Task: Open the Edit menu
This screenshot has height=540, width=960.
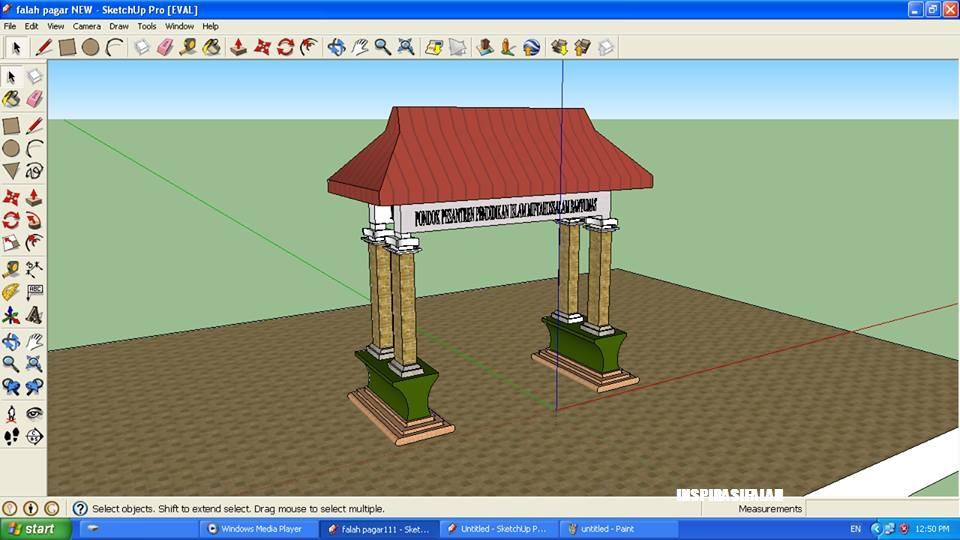Action: coord(31,26)
